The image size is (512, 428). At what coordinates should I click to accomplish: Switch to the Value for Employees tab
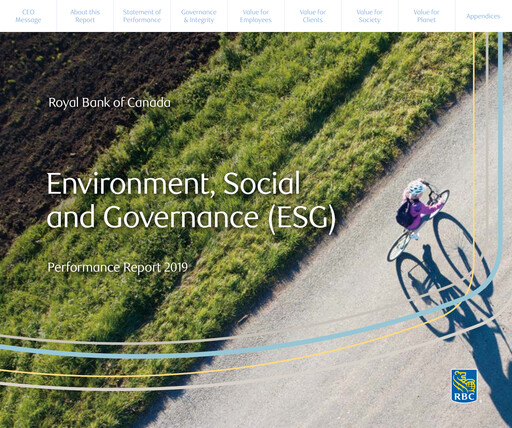tap(256, 16)
